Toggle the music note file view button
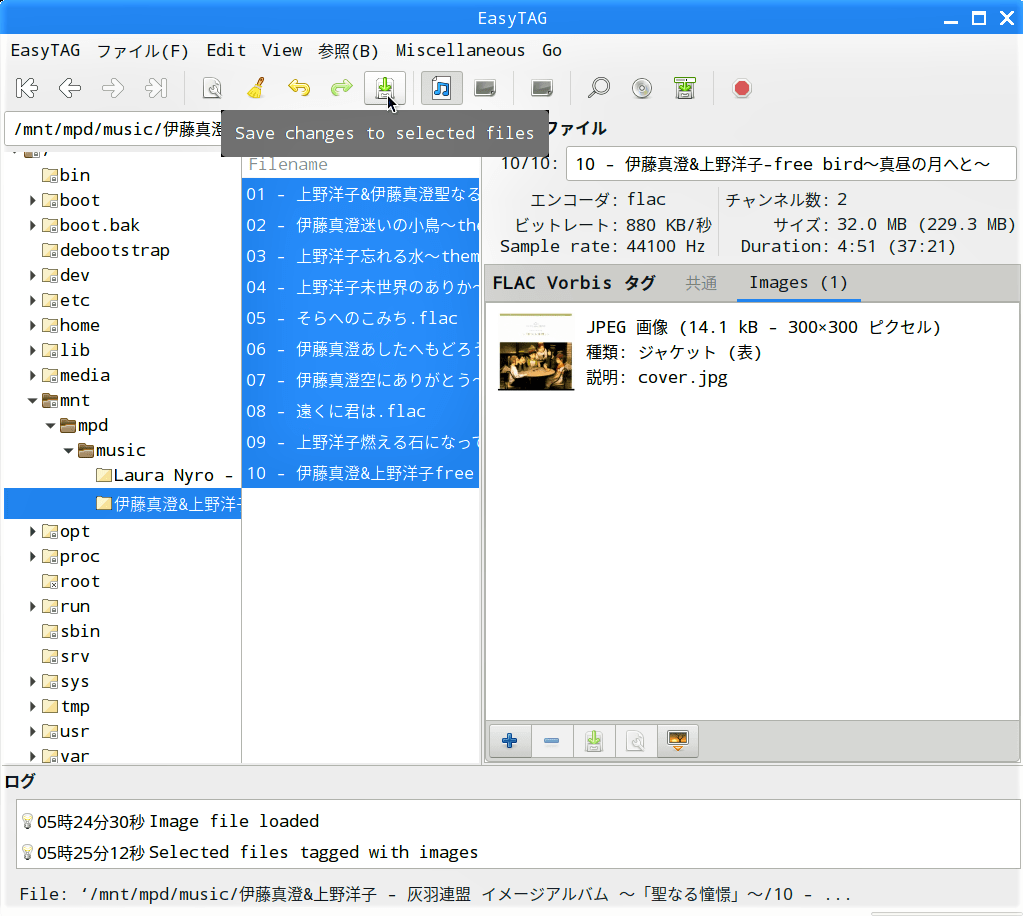The height and width of the screenshot is (916, 1023). click(441, 88)
